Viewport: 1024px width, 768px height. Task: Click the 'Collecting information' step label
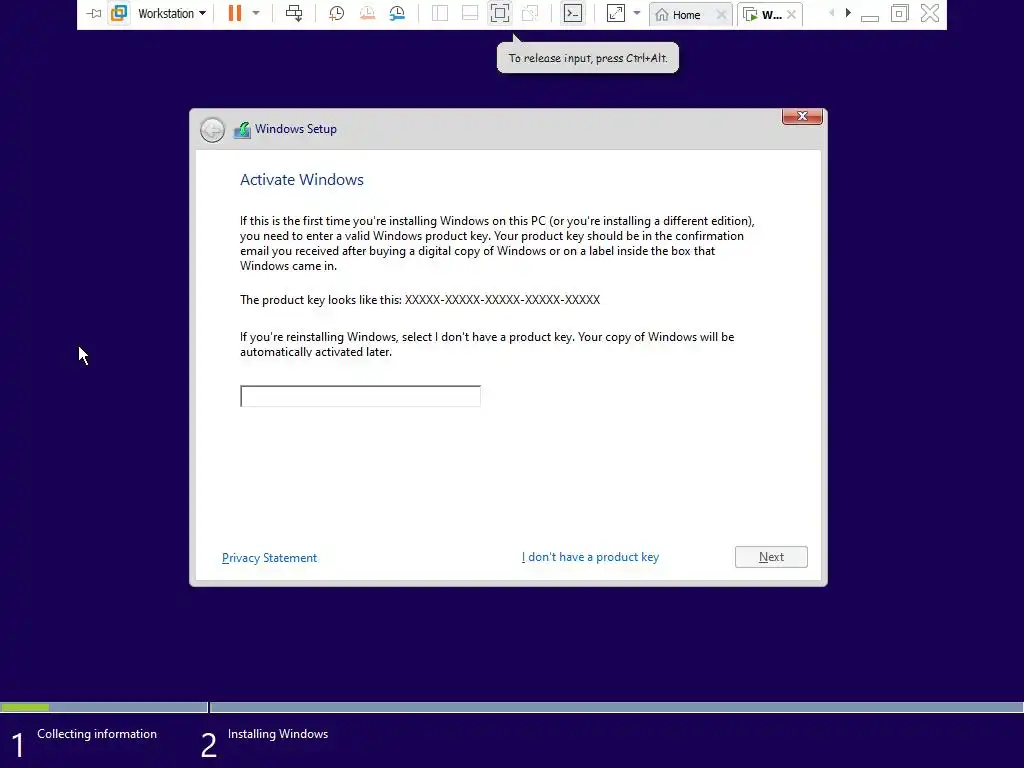pyautogui.click(x=97, y=734)
